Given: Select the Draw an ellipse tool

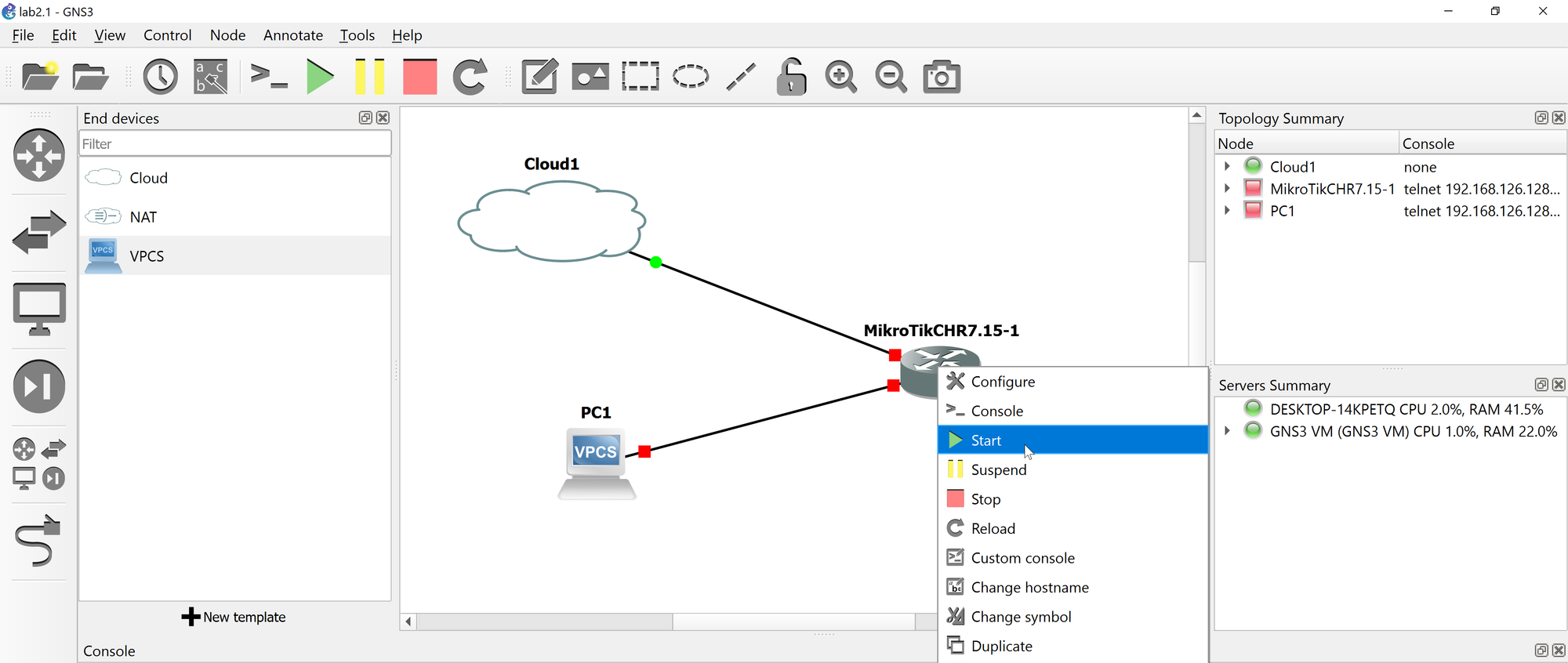Looking at the screenshot, I should [x=691, y=77].
